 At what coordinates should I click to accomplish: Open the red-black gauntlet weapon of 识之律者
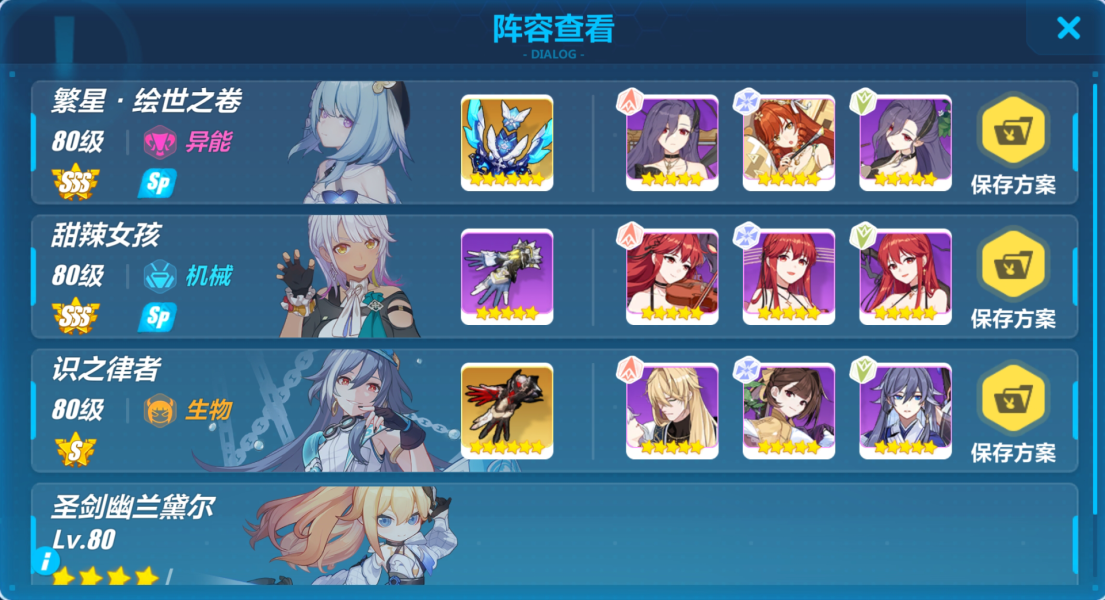coord(507,411)
